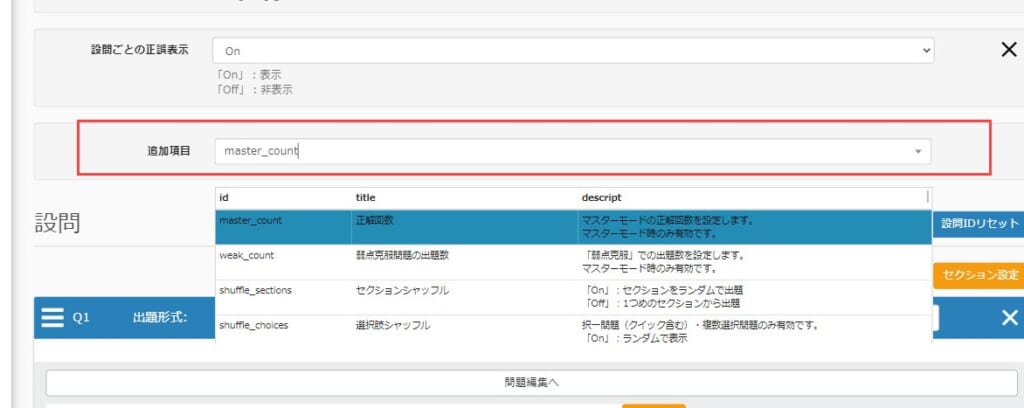
Task: Click the Q1 hamburger menu icon
Action: [53, 318]
